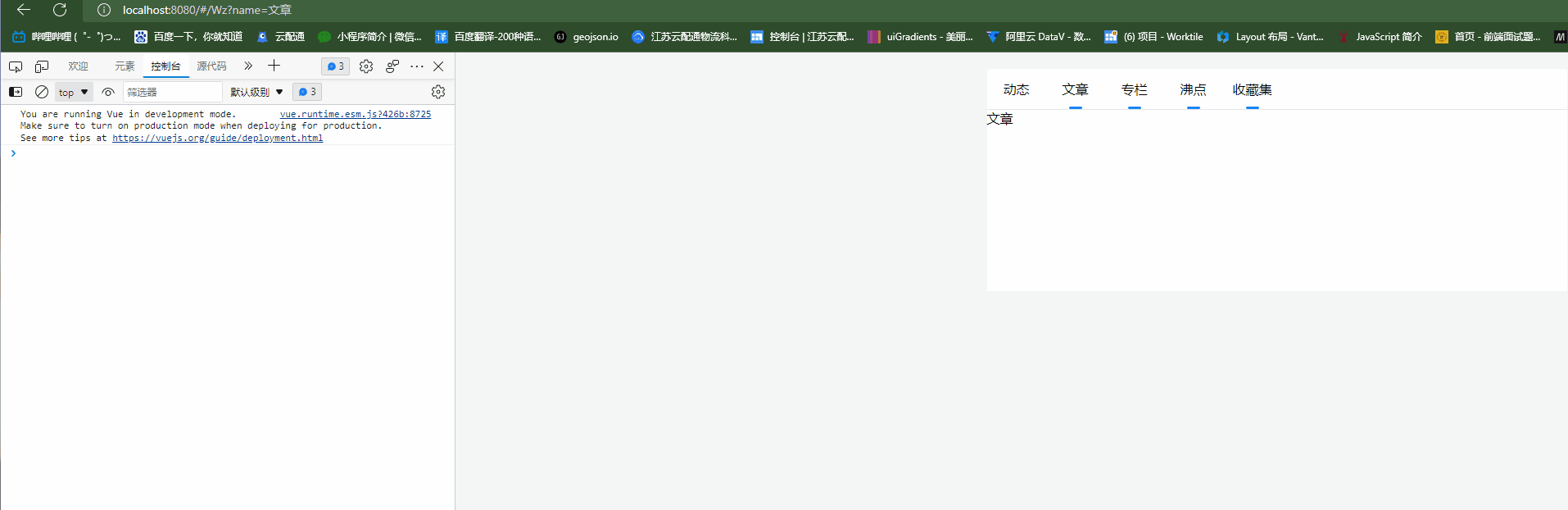The width and height of the screenshot is (1568, 510).
Task: Open the 百度一下 bookmark
Action: (188, 37)
